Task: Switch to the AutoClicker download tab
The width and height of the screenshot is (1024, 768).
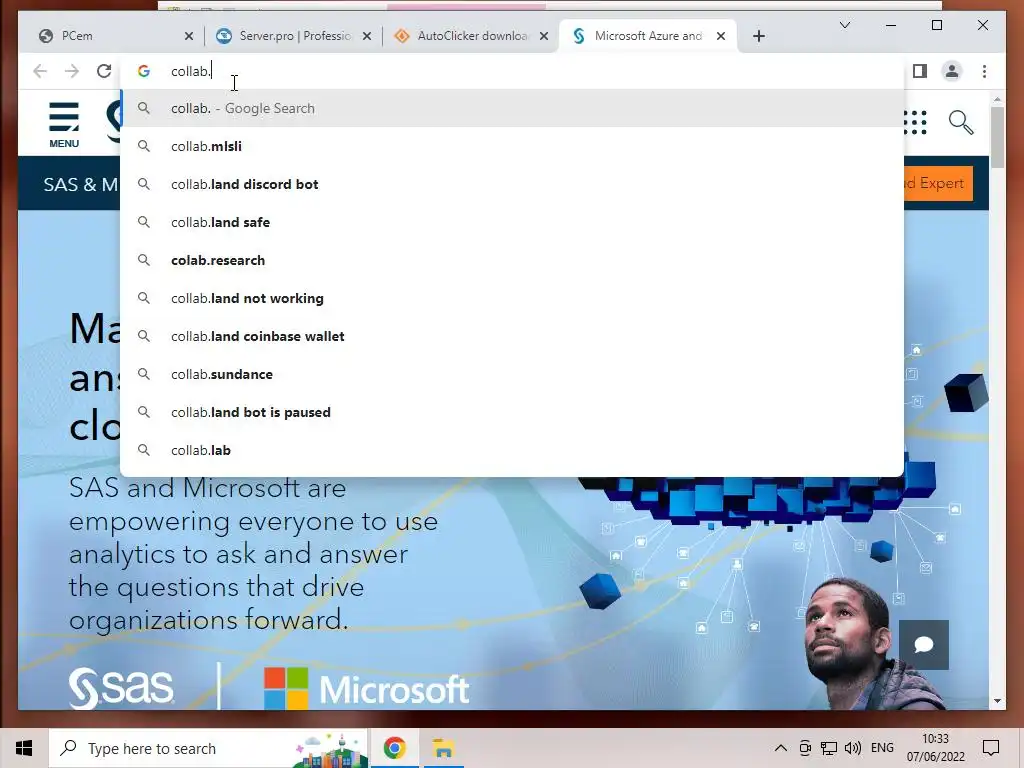Action: (x=472, y=36)
